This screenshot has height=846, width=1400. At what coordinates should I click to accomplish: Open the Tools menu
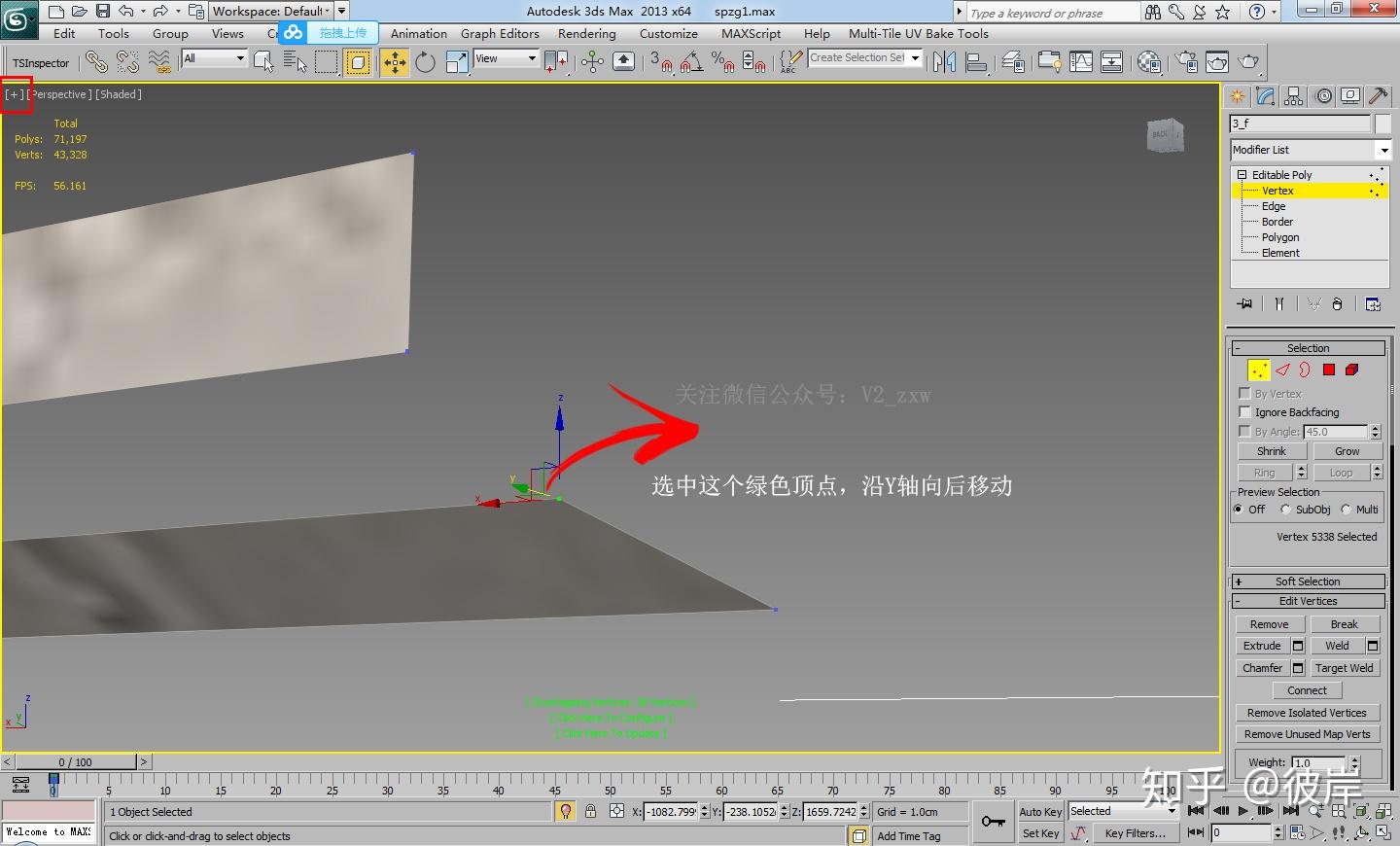[114, 33]
